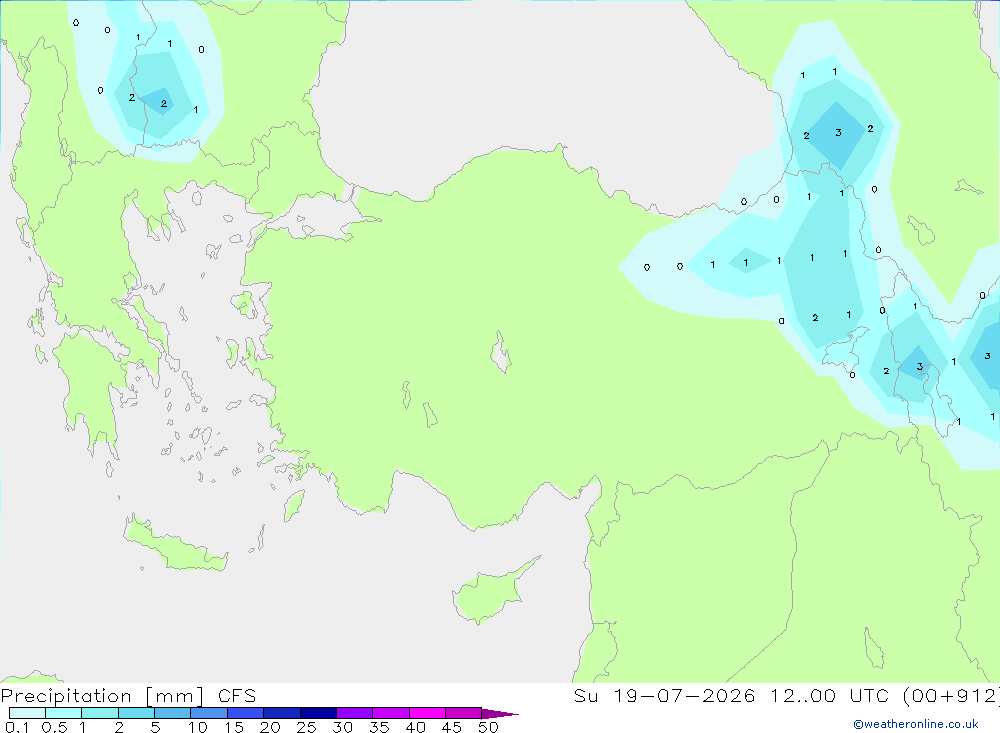Click the '25' legend scale label
The height and width of the screenshot is (733, 1000).
coord(306,727)
